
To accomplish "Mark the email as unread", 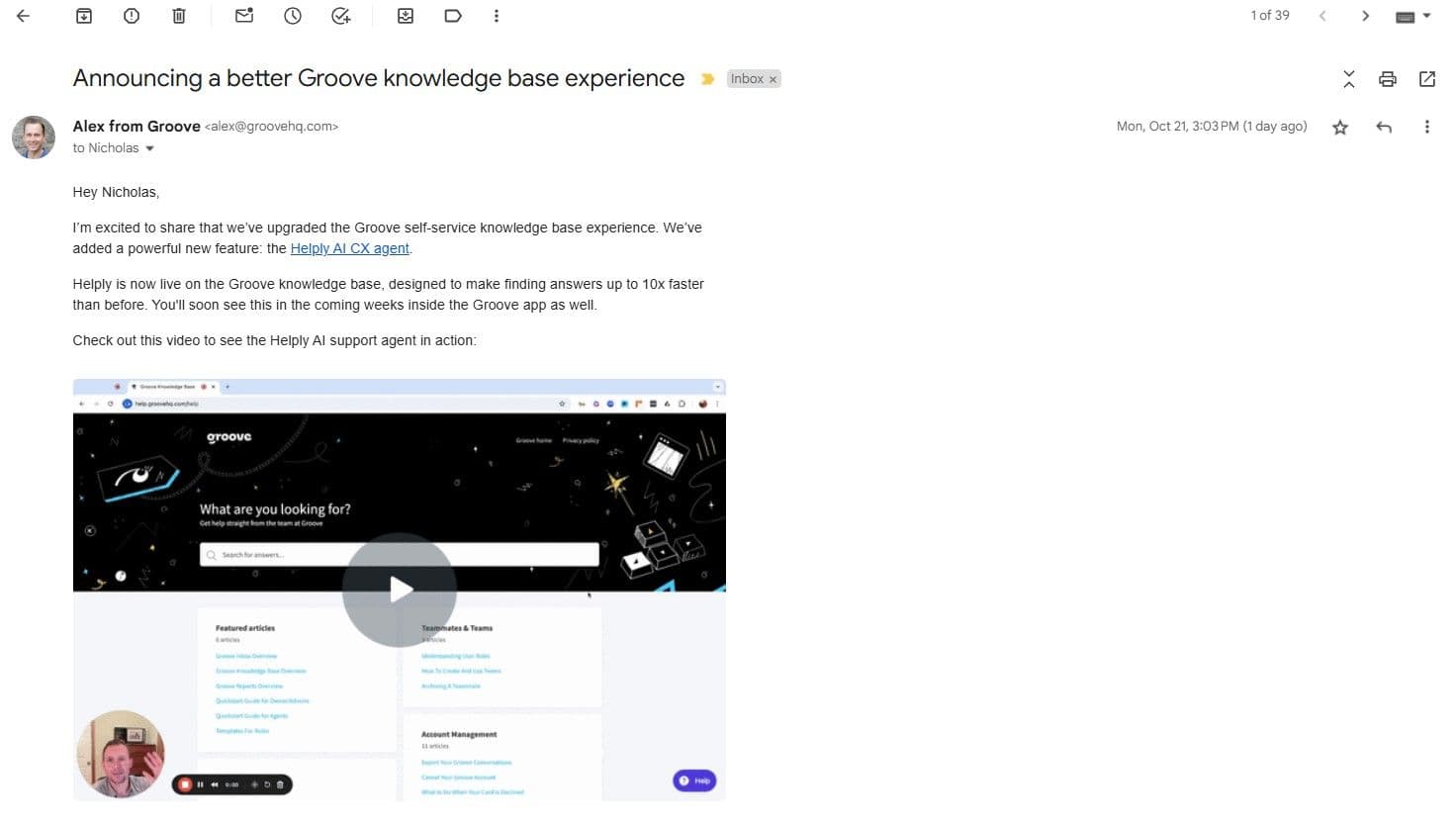I will pos(243,15).
